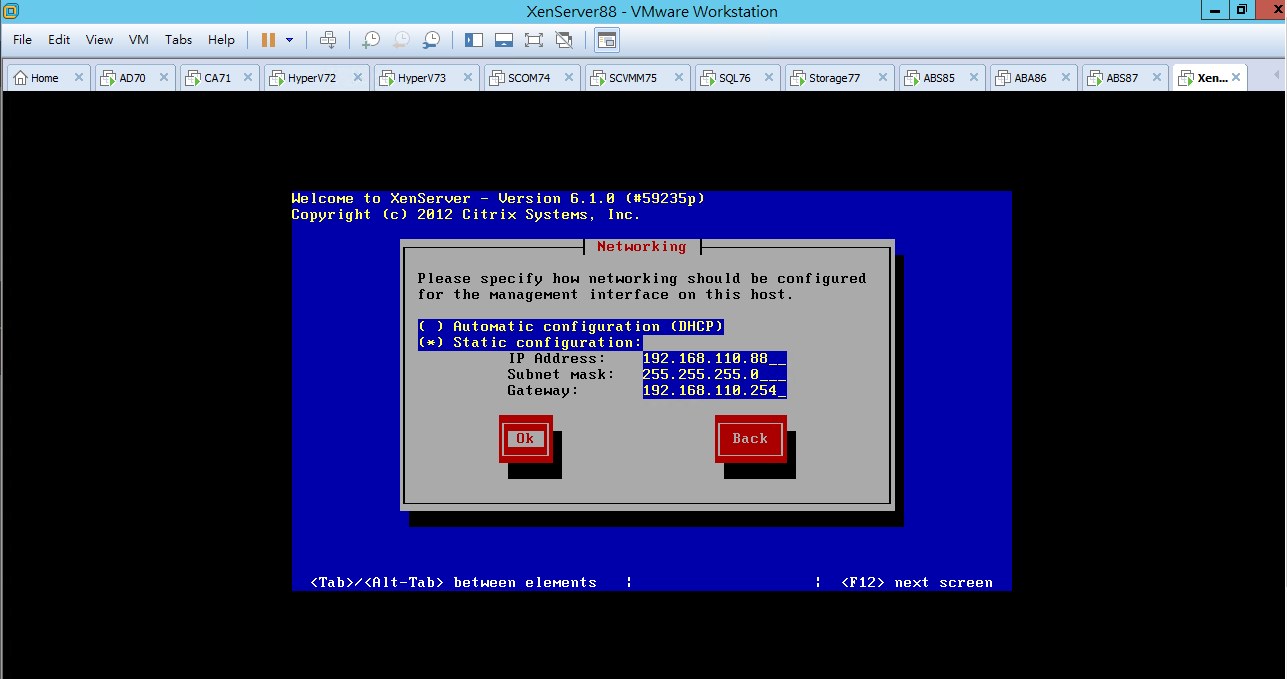
Task: Open the VM menu
Action: 139,40
